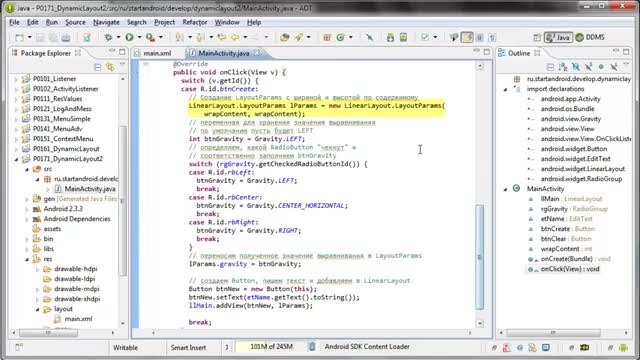Open the Refactor menu
Screen dimensions: 640x360
[x=195, y=22]
